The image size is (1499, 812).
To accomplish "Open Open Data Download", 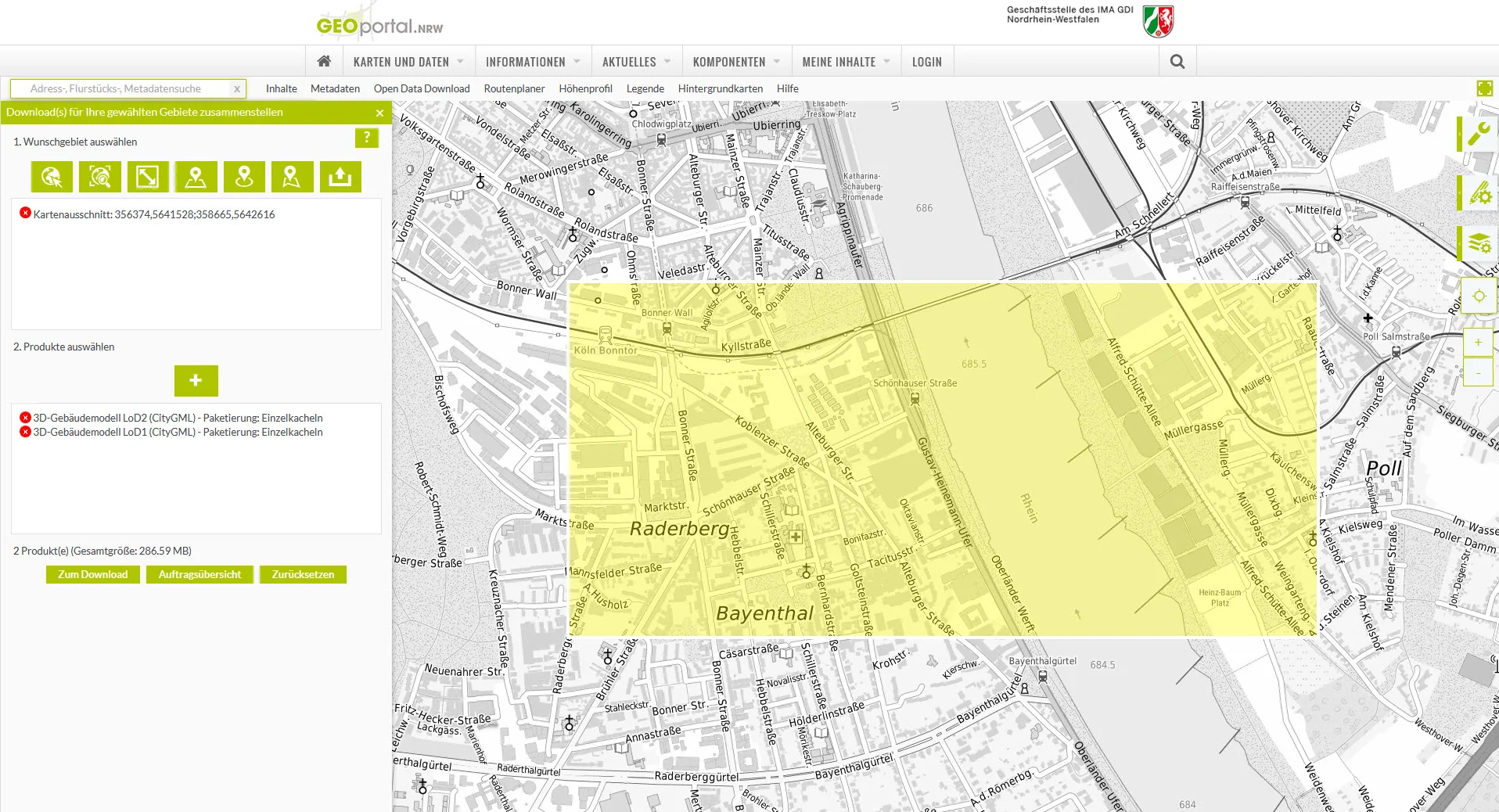I will pos(422,88).
